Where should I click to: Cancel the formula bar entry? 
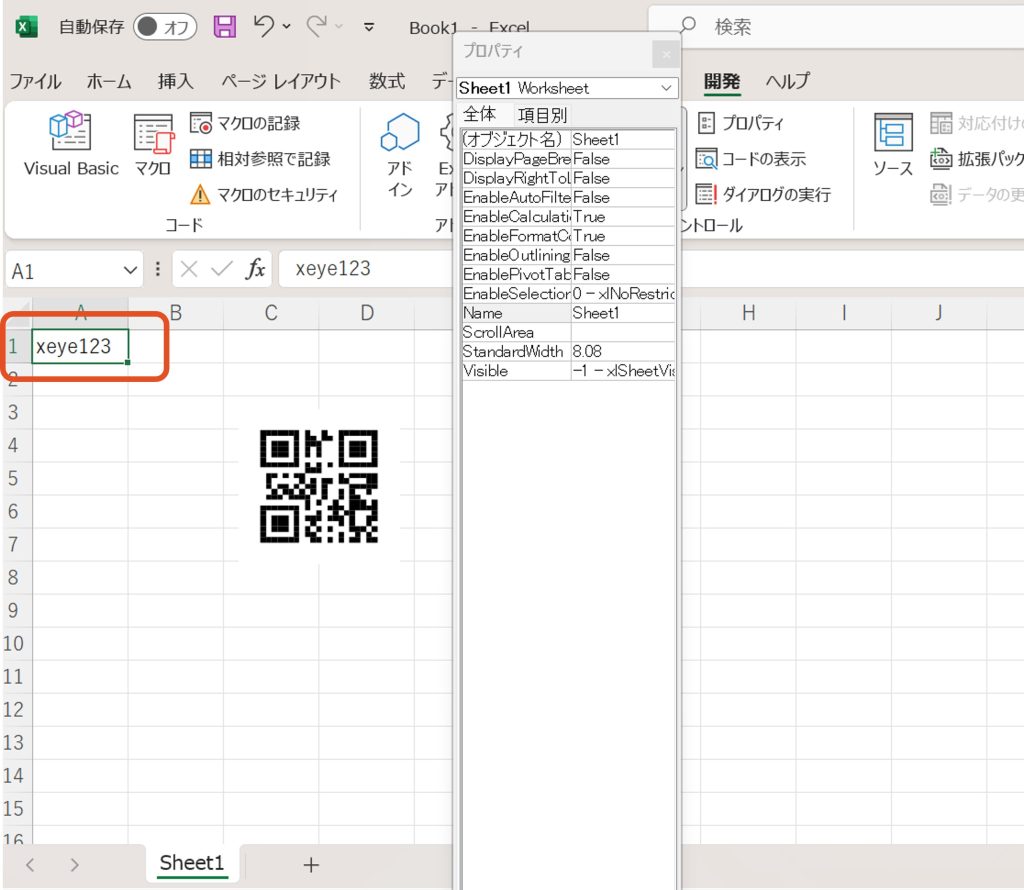(189, 269)
